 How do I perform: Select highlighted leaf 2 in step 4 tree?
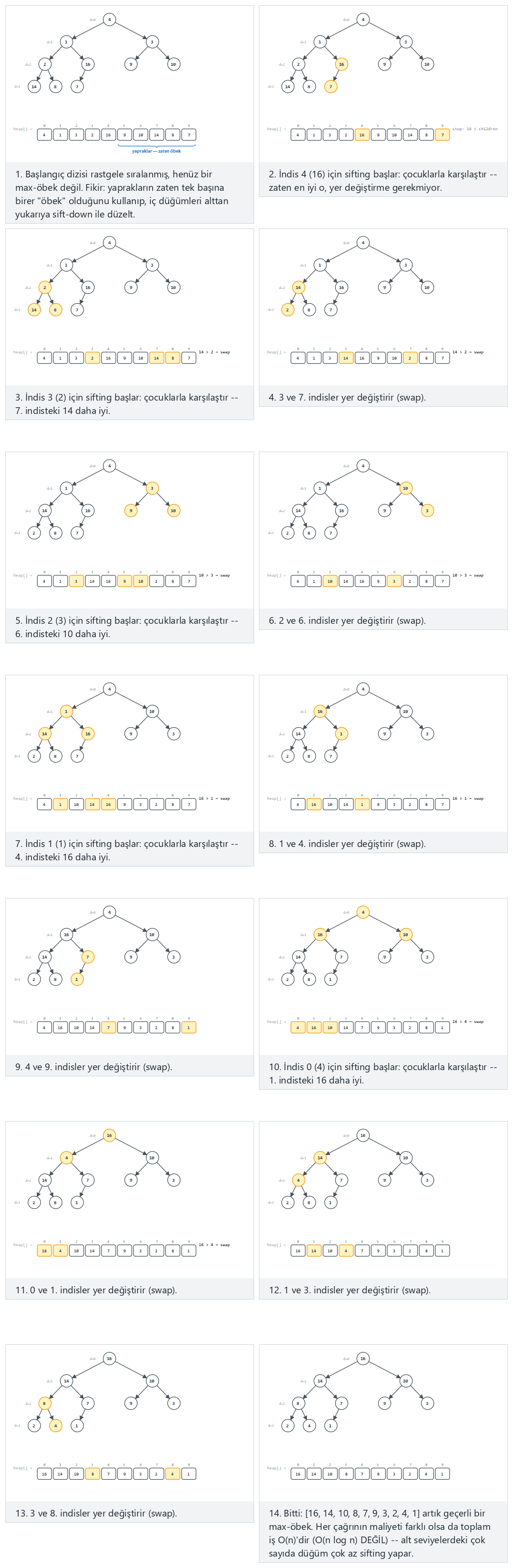[287, 310]
